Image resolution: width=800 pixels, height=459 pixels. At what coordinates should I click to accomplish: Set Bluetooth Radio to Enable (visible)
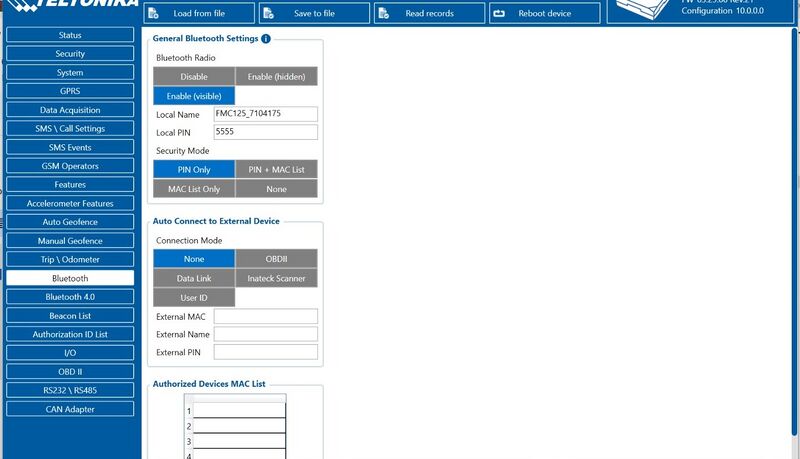coord(194,96)
